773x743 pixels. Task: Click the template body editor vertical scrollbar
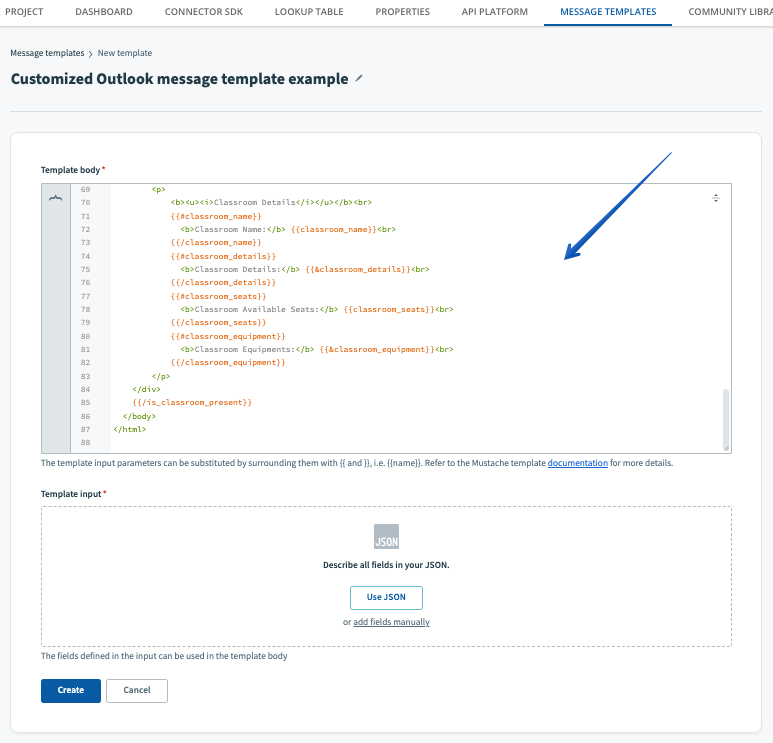pos(726,415)
